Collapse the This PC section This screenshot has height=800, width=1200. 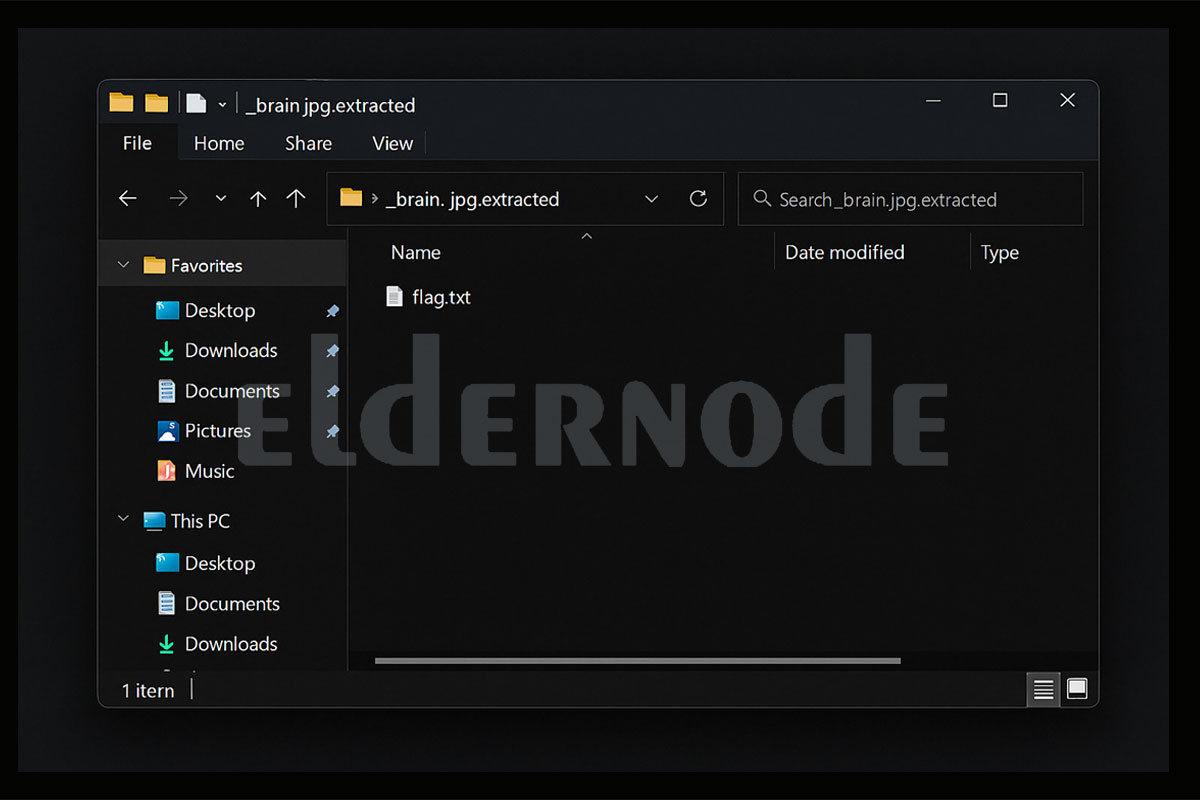click(122, 520)
